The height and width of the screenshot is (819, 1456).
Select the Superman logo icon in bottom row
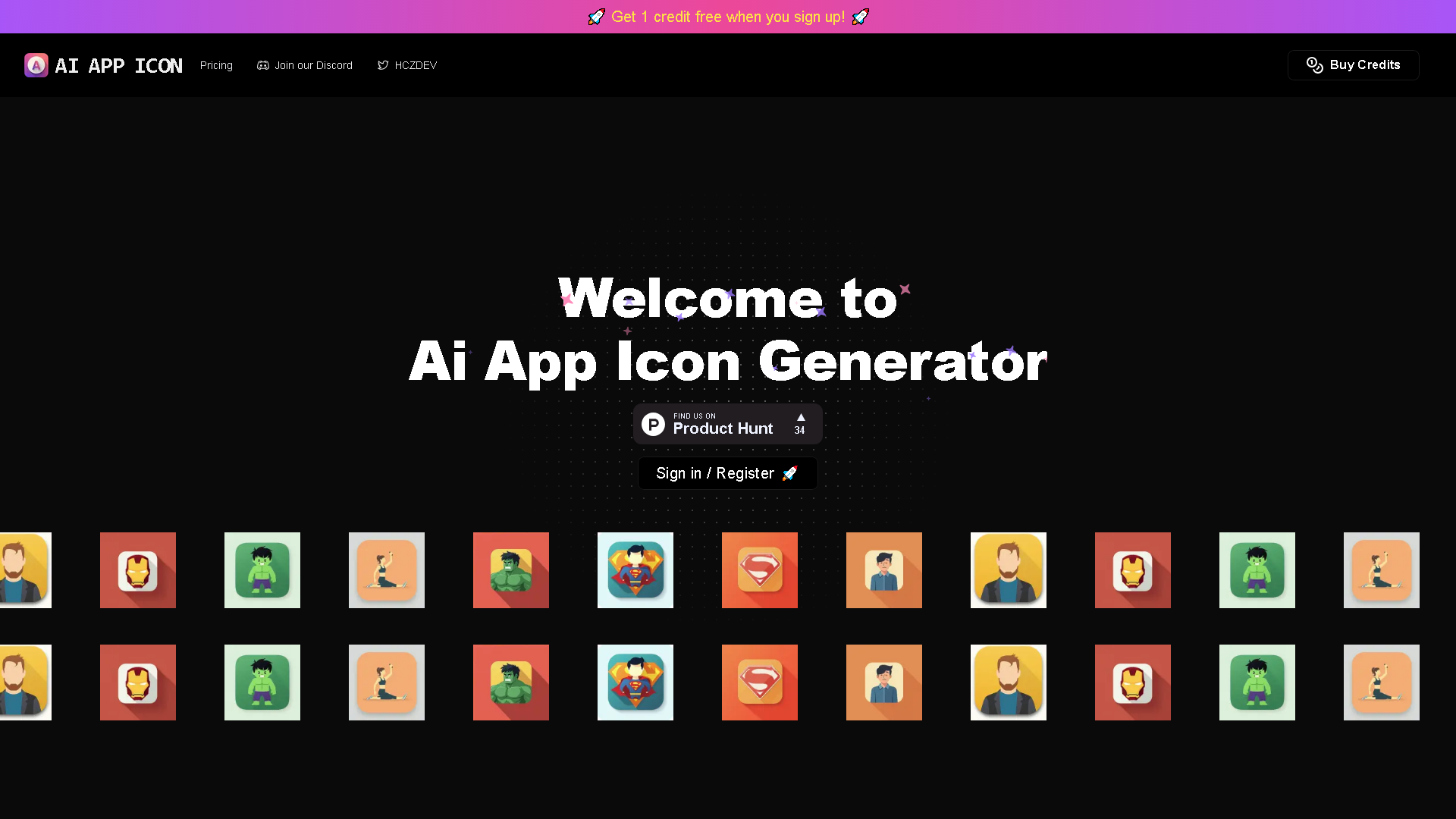tap(760, 682)
